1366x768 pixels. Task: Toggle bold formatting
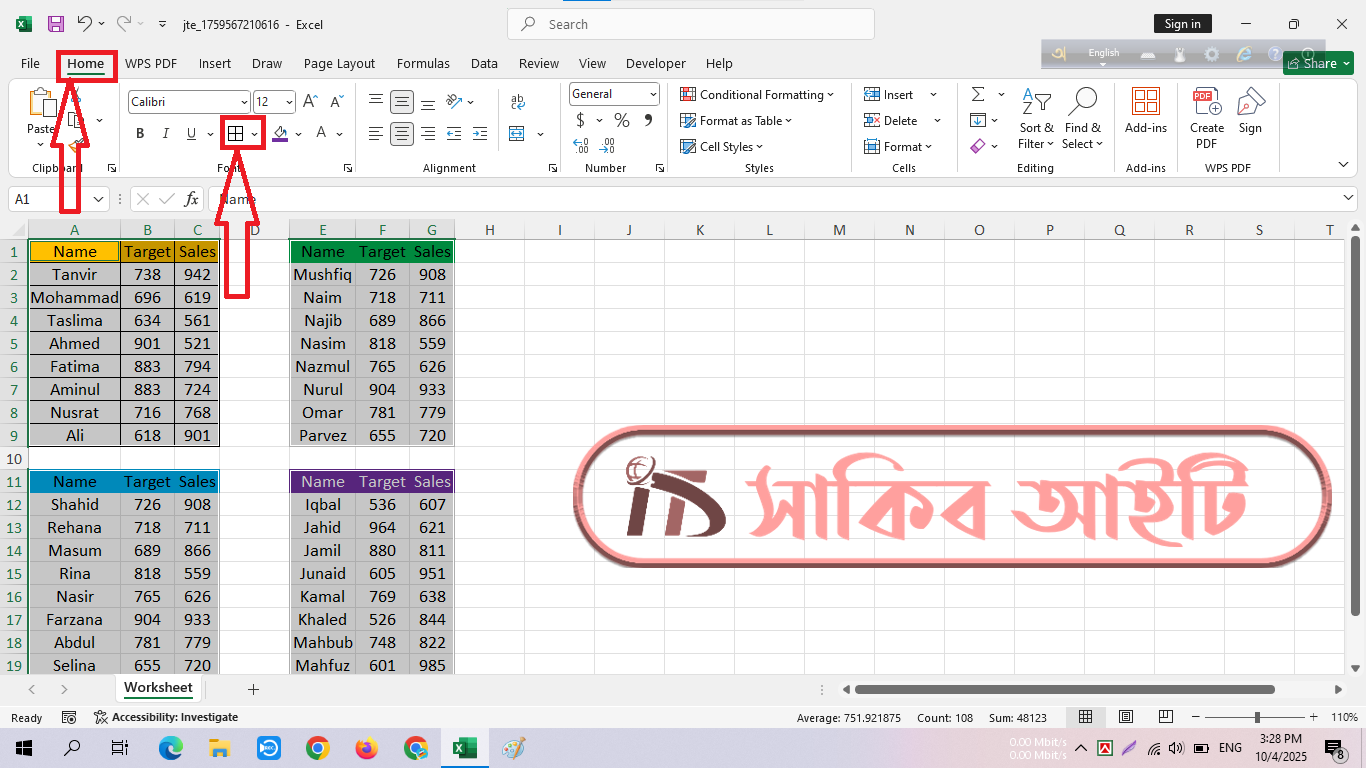point(140,134)
